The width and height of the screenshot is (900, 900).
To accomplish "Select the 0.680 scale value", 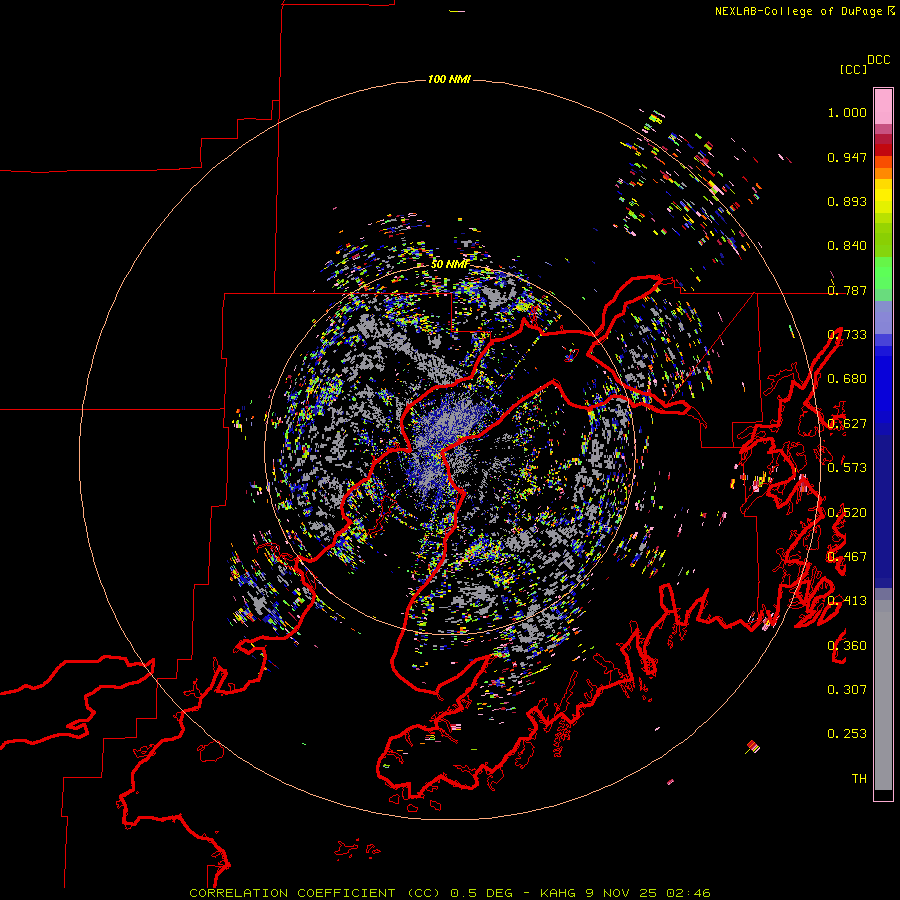I will 847,379.
